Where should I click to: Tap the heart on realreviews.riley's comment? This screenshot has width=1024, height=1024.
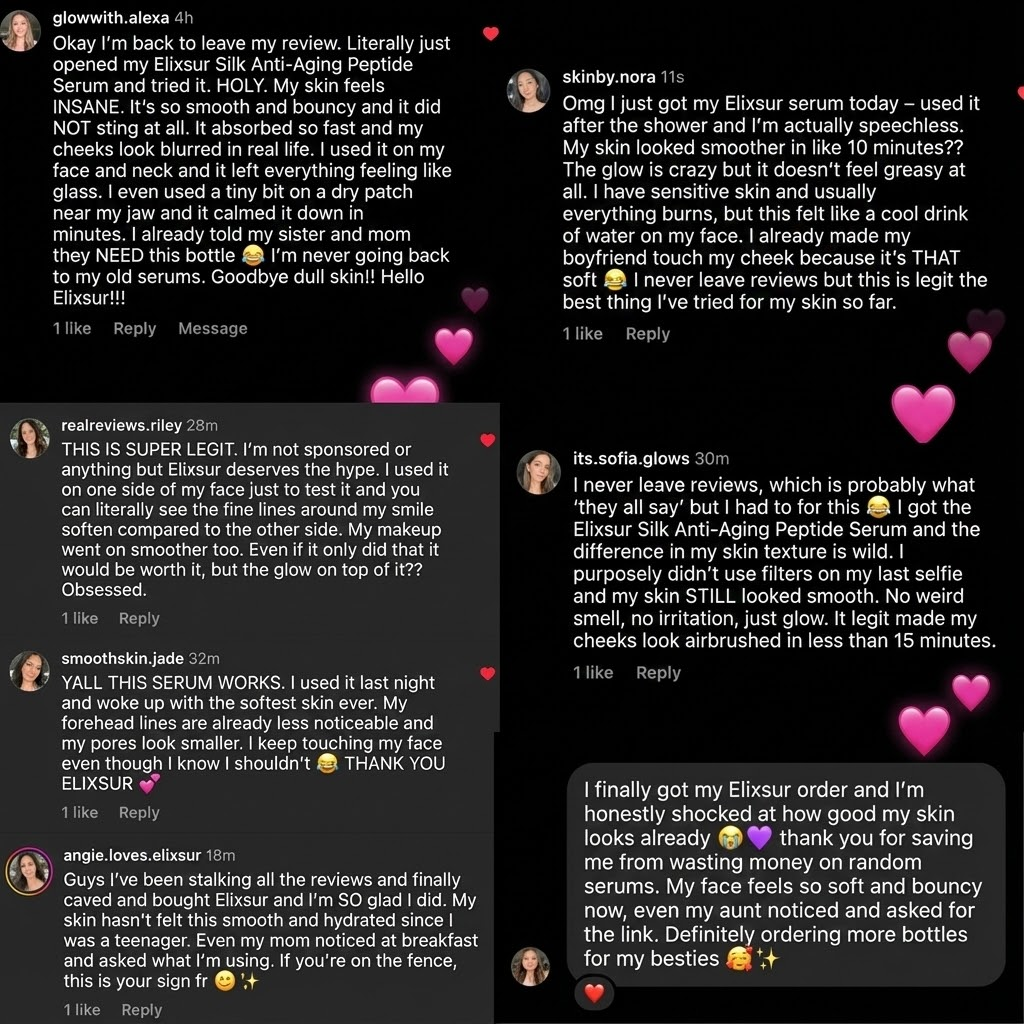[487, 440]
